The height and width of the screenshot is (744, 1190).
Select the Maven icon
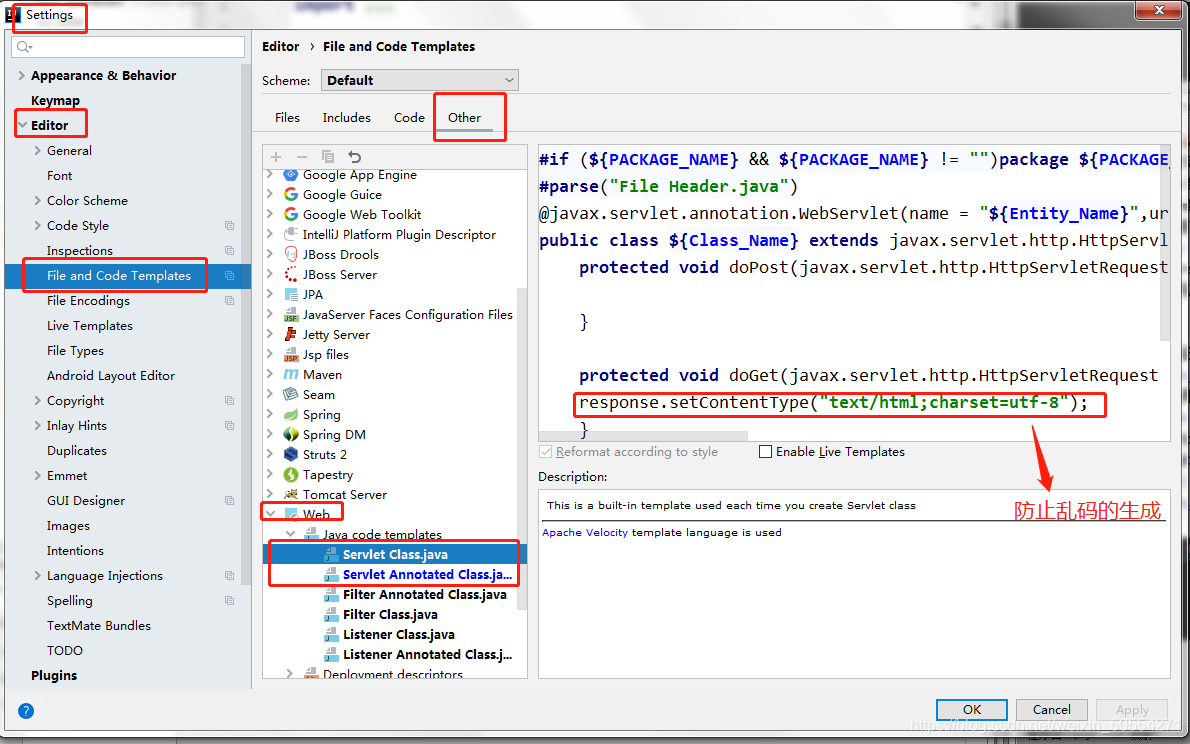[x=291, y=374]
